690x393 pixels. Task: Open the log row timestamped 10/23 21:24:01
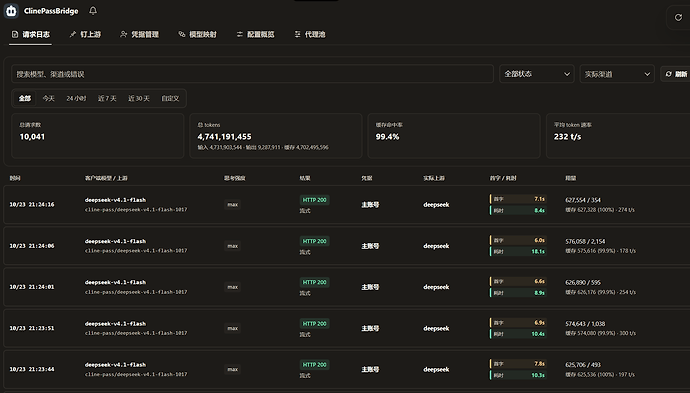pyautogui.click(x=347, y=287)
